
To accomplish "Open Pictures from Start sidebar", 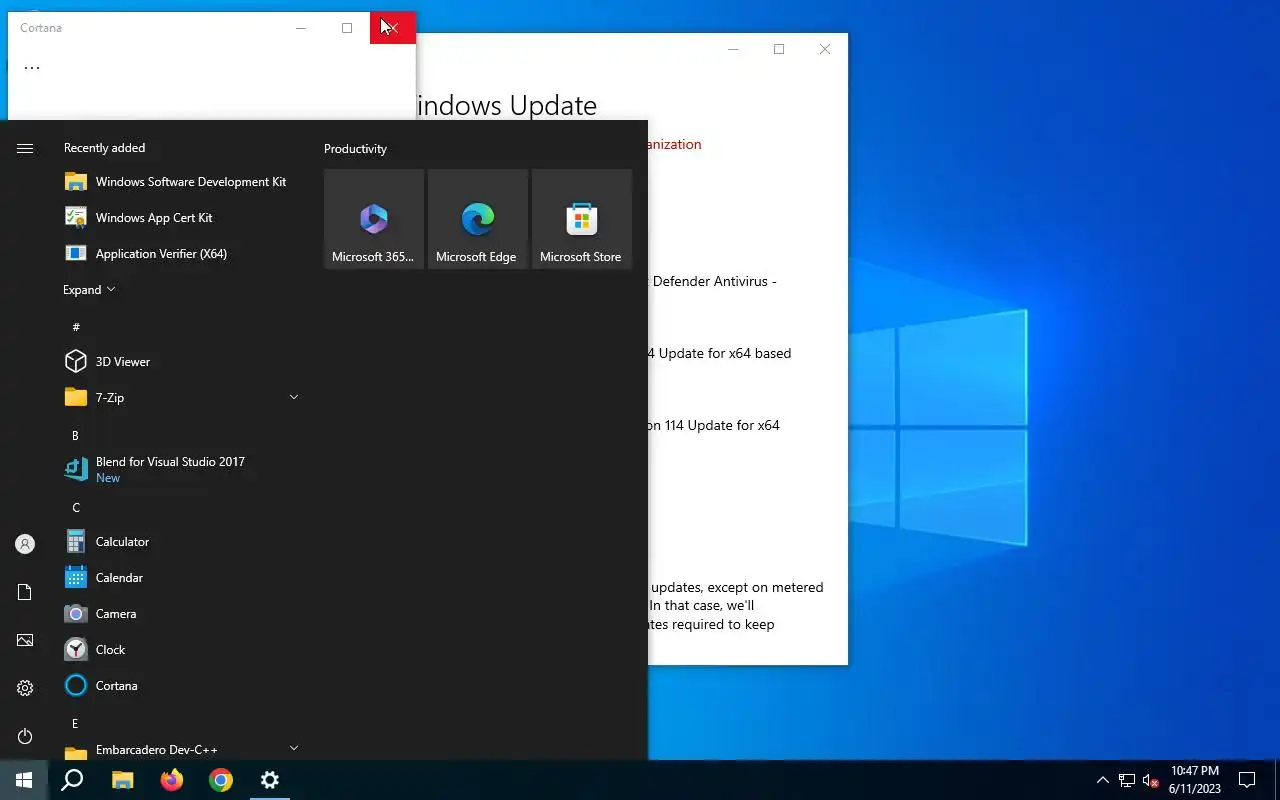I will 25,640.
